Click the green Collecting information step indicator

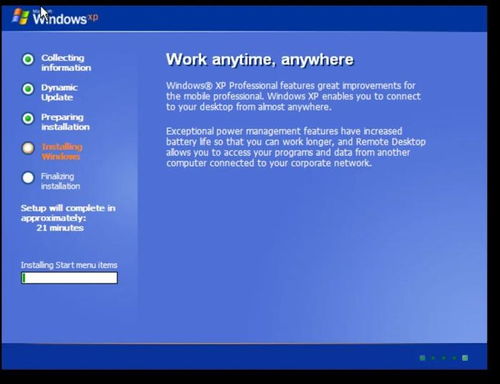[28, 59]
